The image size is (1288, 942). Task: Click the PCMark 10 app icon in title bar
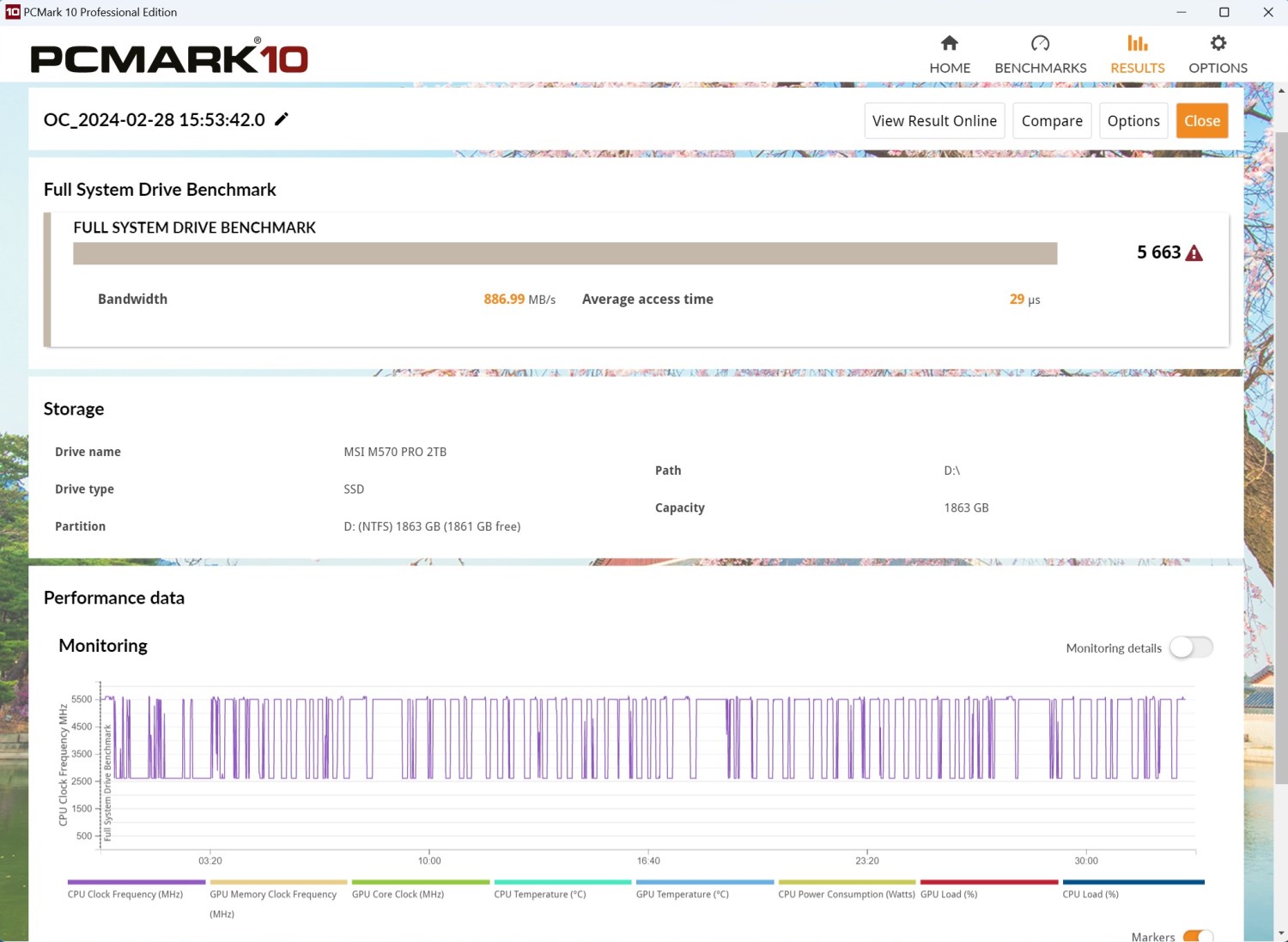[x=12, y=12]
